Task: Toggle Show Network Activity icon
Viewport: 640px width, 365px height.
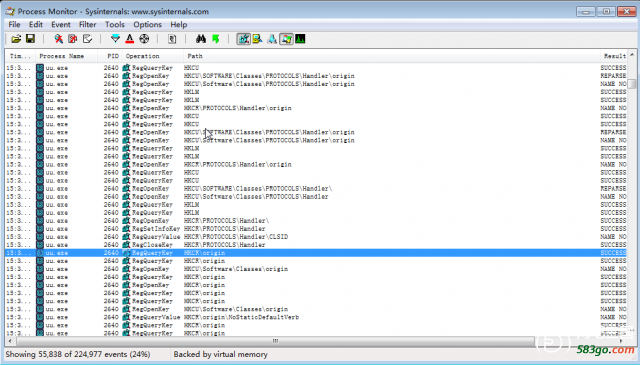Action: [272, 39]
